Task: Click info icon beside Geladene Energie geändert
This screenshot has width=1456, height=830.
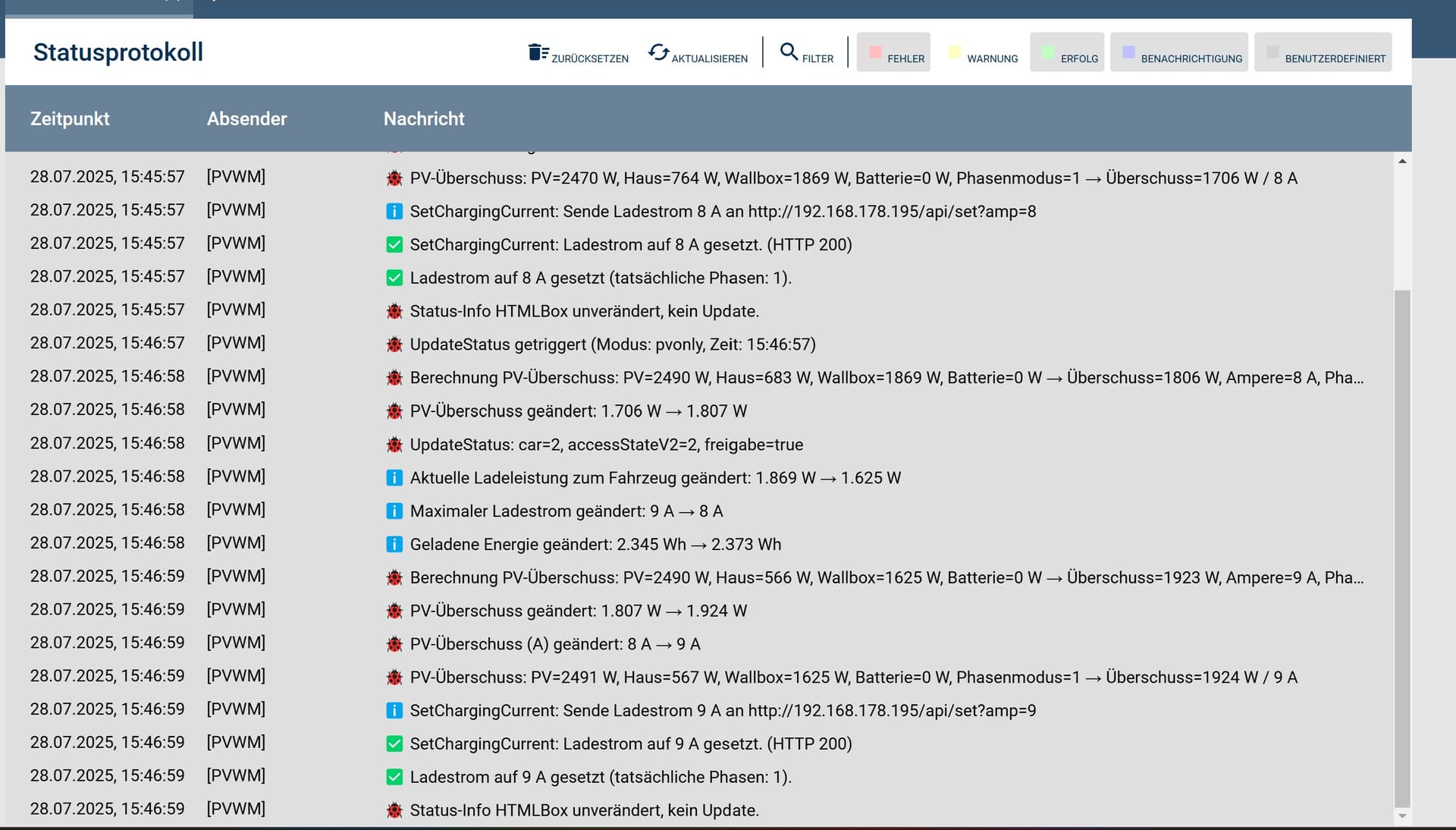Action: (x=394, y=545)
